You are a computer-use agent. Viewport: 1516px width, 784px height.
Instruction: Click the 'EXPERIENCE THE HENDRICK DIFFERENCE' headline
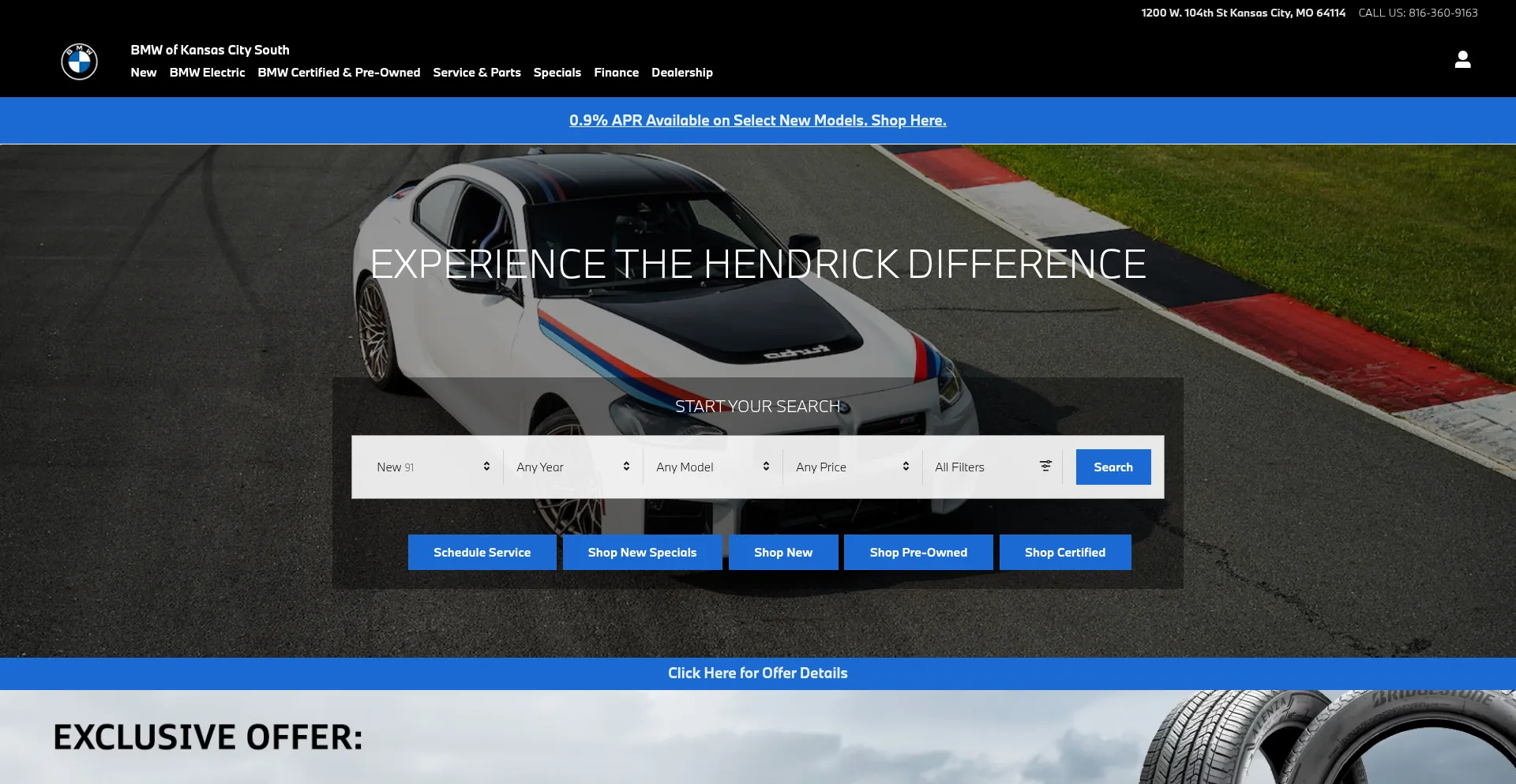[758, 264]
